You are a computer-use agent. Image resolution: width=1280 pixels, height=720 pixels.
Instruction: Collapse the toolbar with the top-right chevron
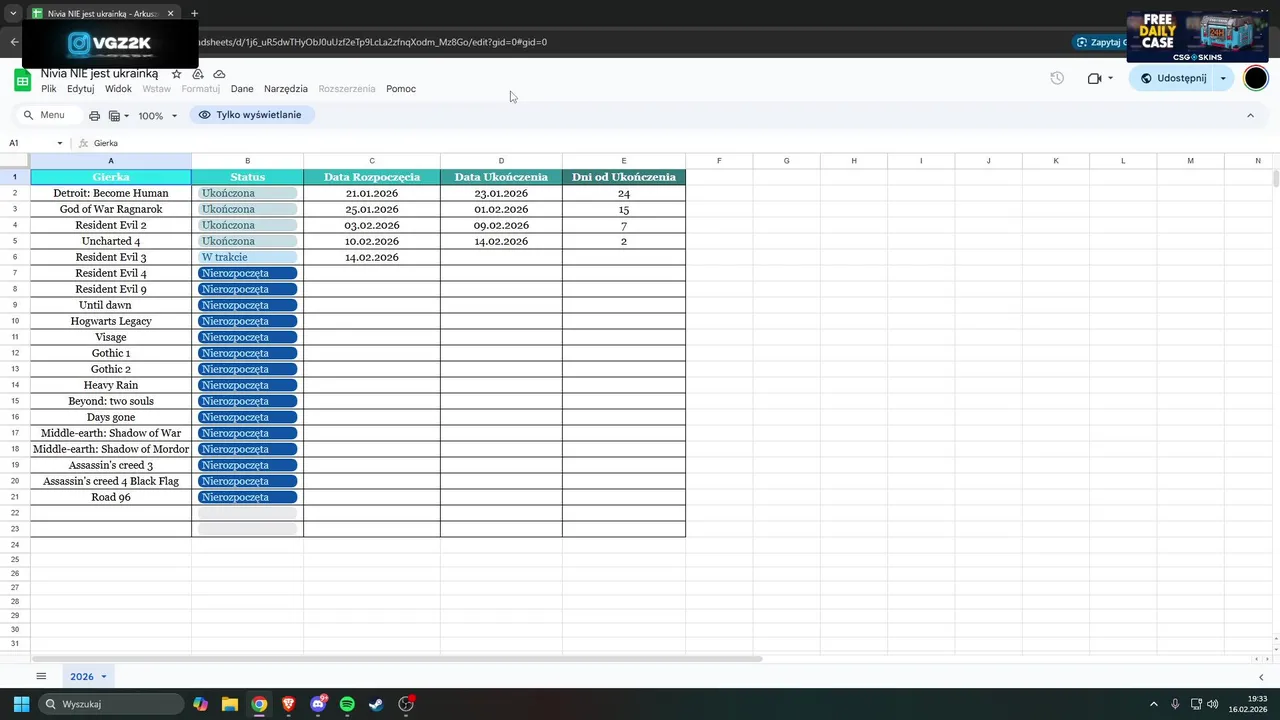[1250, 116]
